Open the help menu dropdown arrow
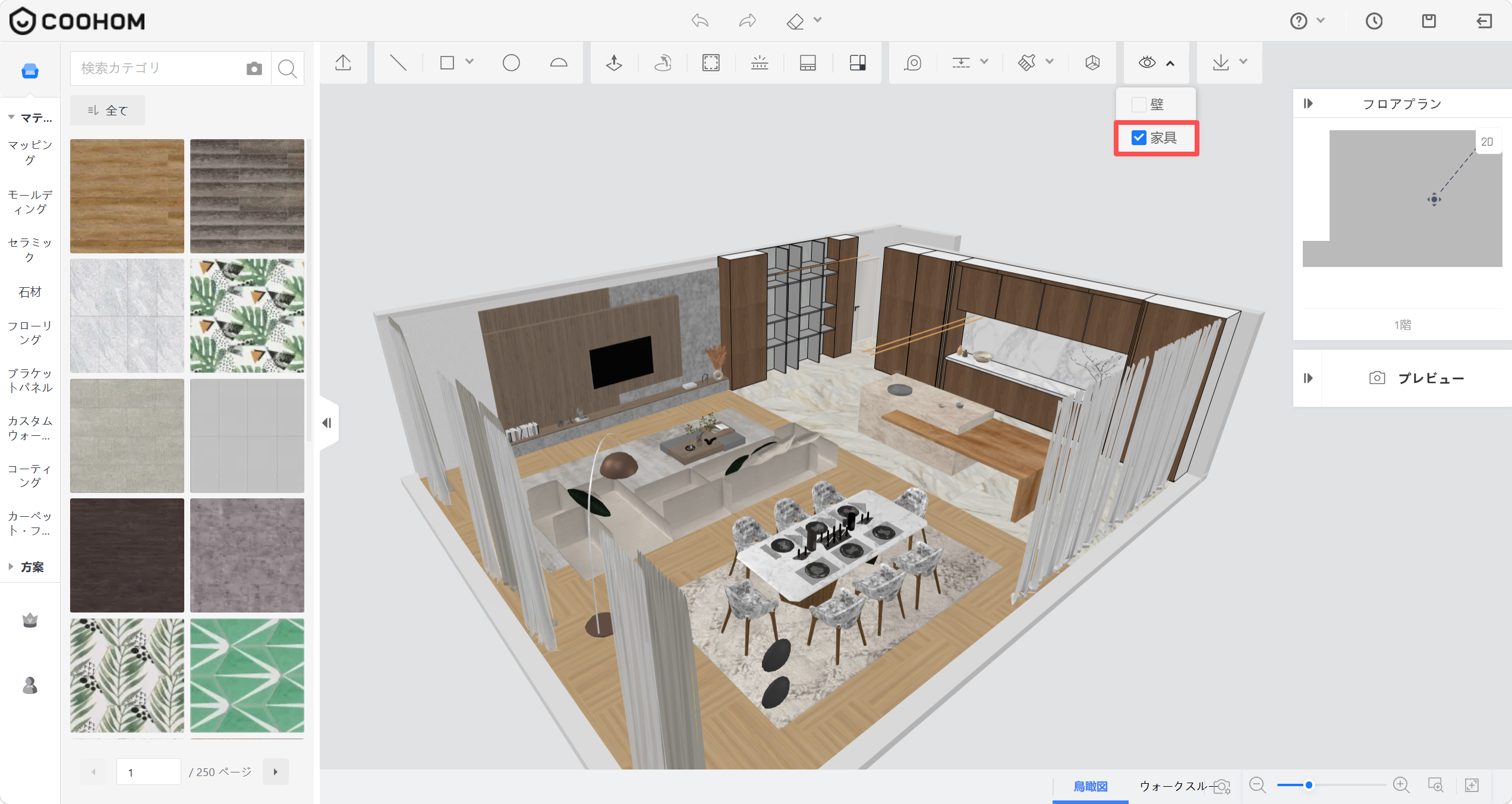1512x804 pixels. (x=1321, y=21)
